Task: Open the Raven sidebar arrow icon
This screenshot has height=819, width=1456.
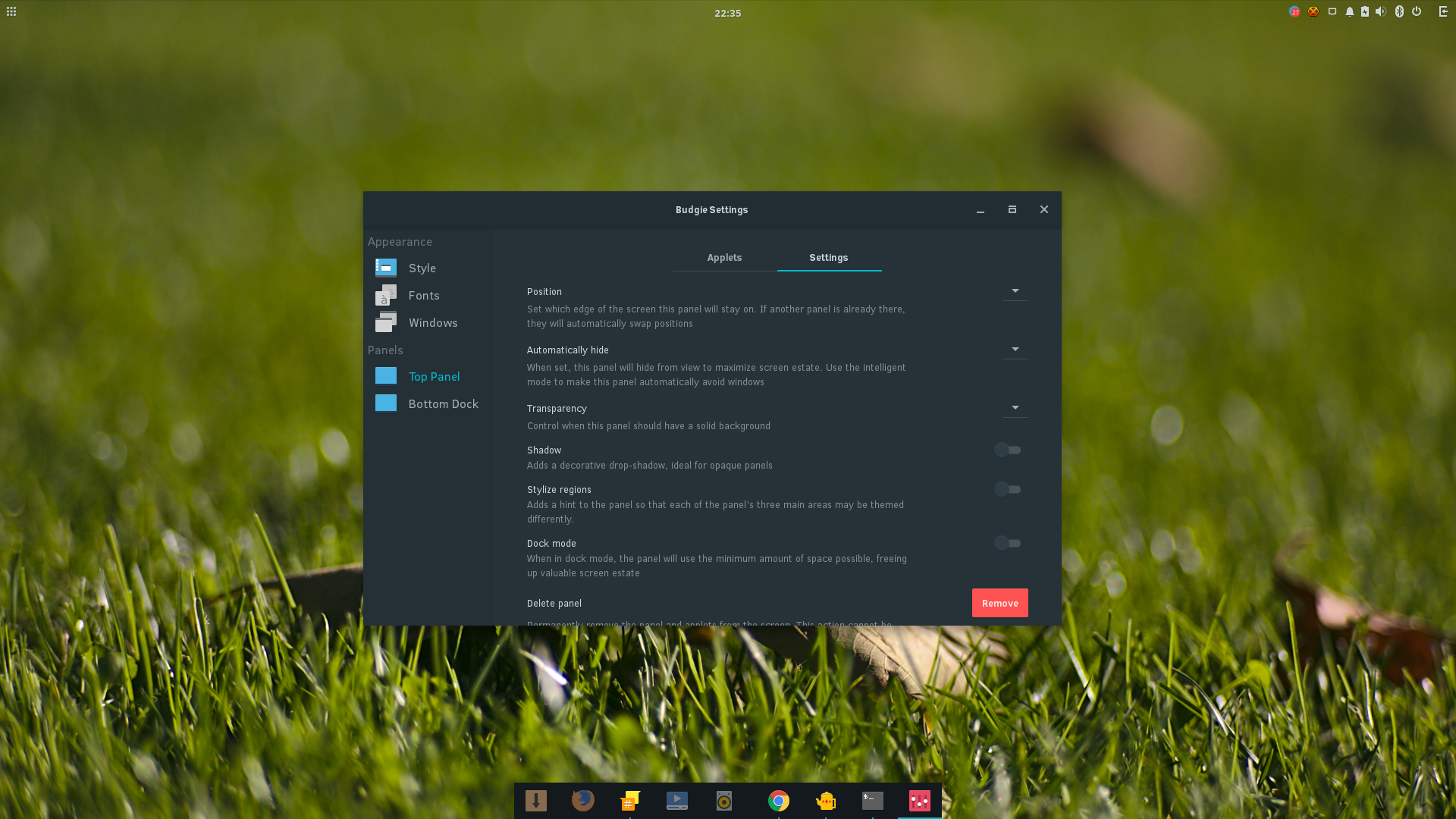Action: (x=1443, y=11)
